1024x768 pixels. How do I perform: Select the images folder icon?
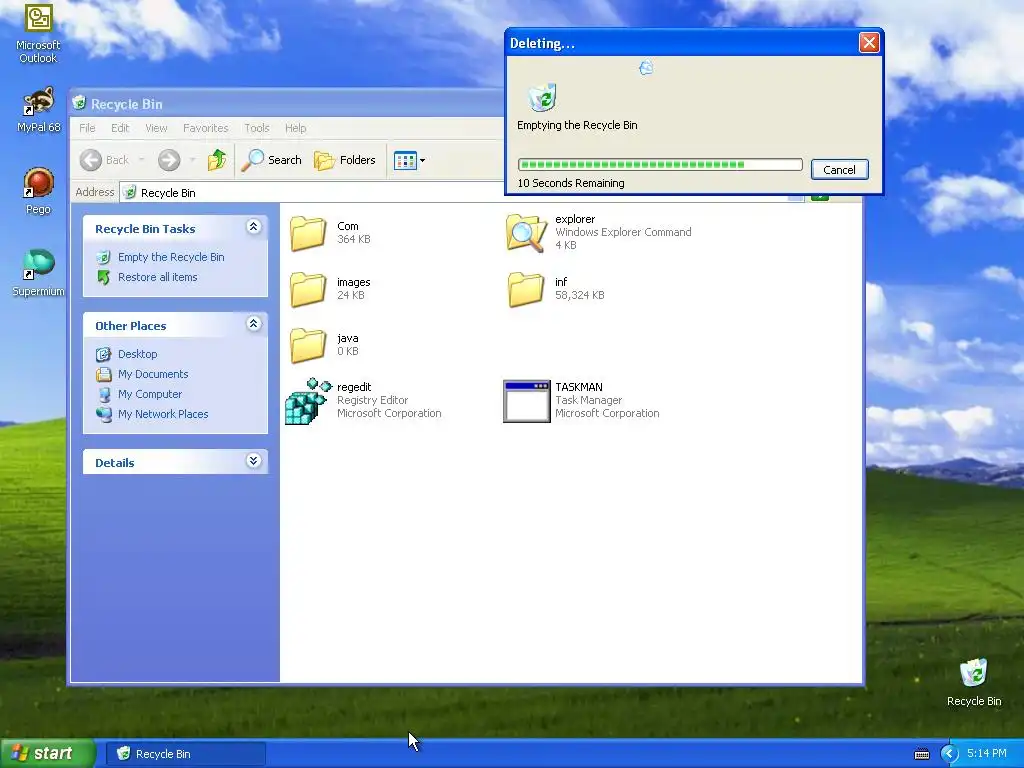pyautogui.click(x=308, y=289)
